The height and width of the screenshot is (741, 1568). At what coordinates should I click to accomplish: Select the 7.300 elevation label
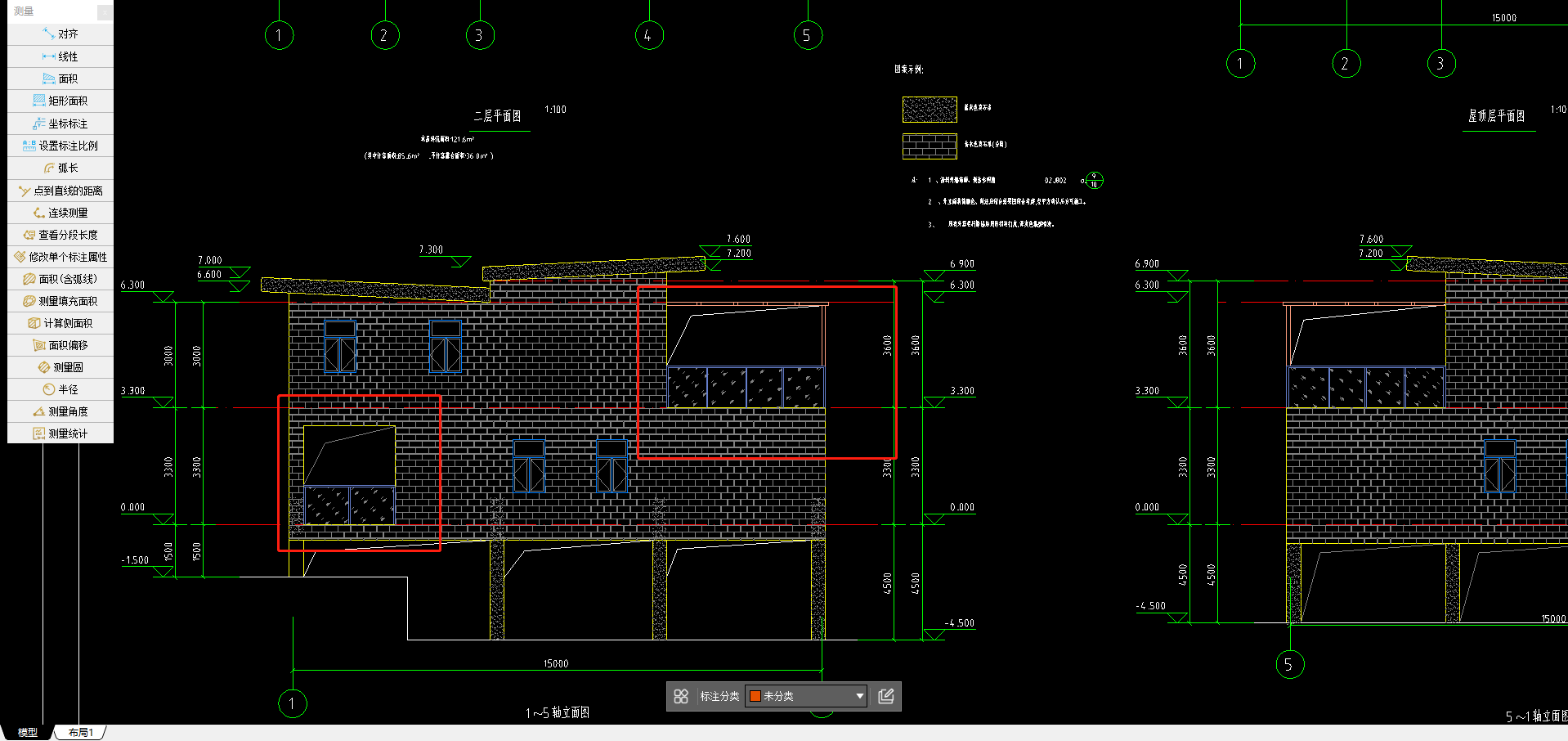point(431,249)
